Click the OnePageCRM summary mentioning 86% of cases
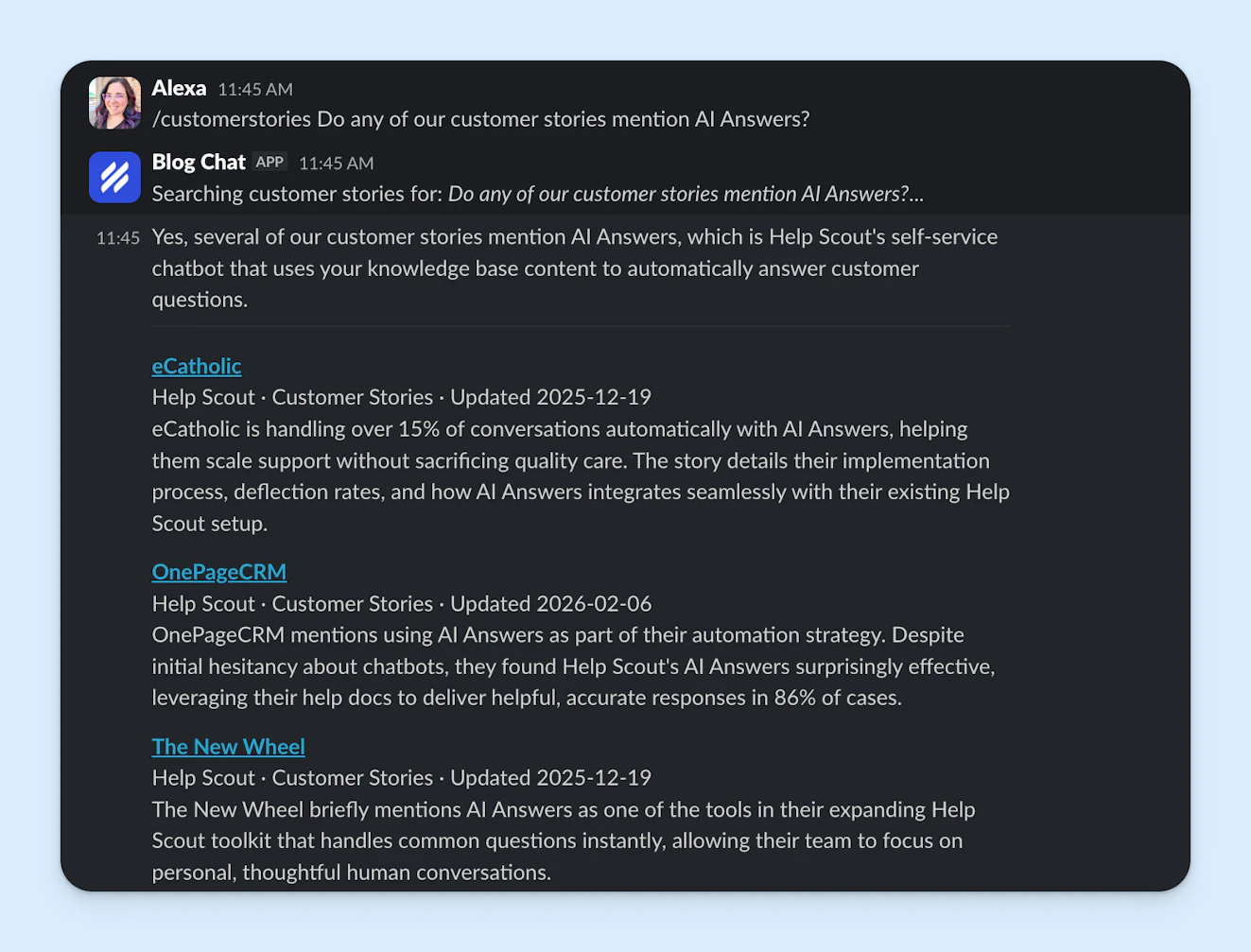The height and width of the screenshot is (952, 1251). click(x=573, y=666)
